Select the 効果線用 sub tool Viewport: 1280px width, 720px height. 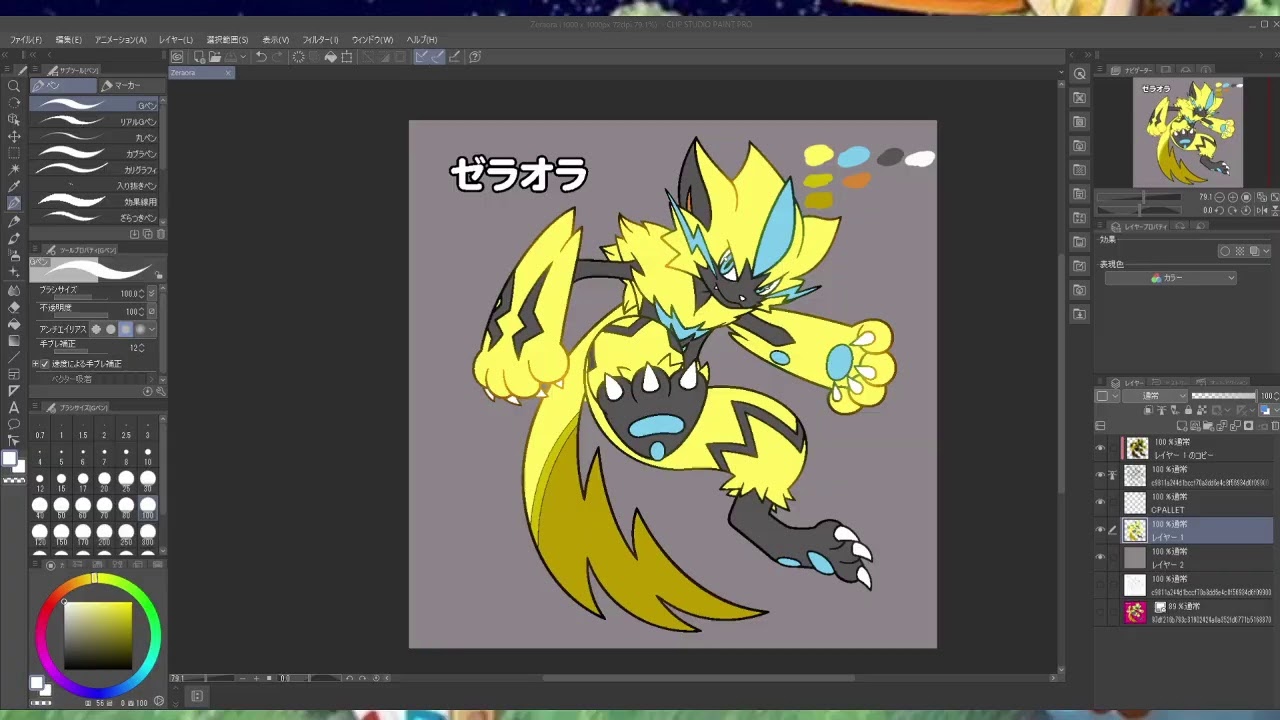[x=95, y=201]
